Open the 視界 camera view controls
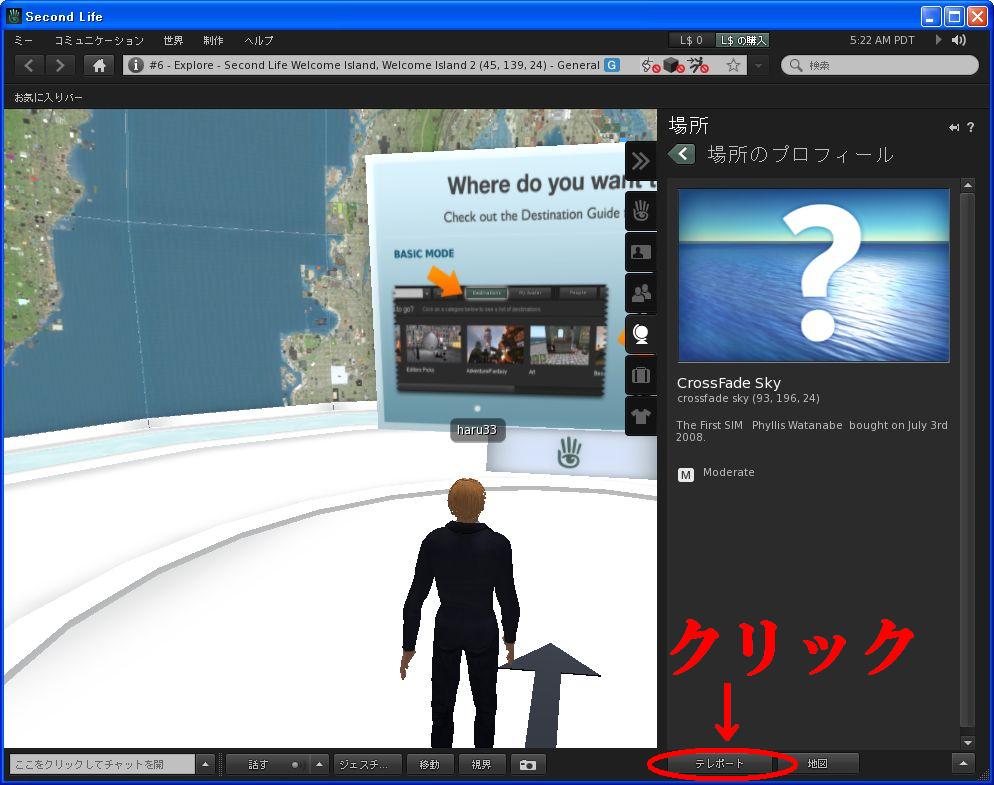 (x=481, y=765)
